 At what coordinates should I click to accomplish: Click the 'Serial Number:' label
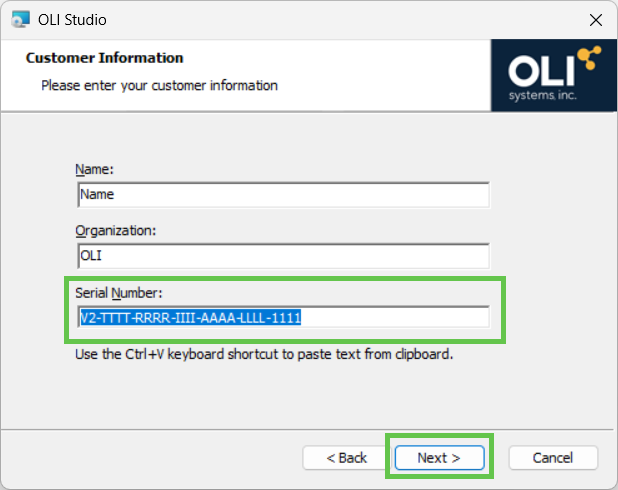point(118,293)
